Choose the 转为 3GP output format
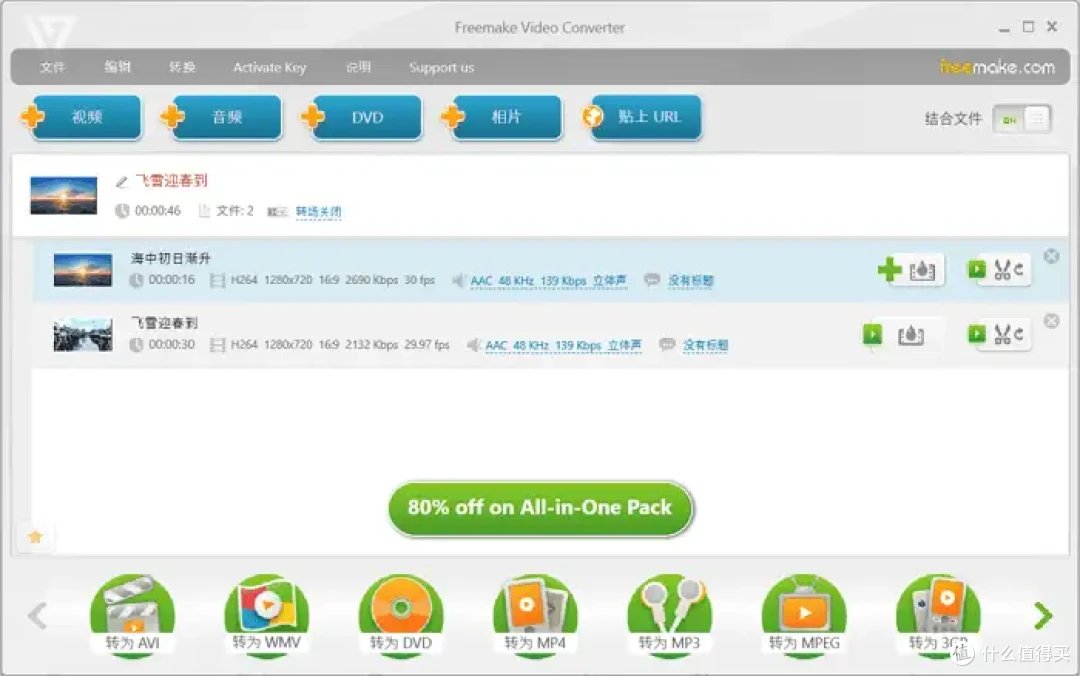The image size is (1080, 676). point(938,615)
